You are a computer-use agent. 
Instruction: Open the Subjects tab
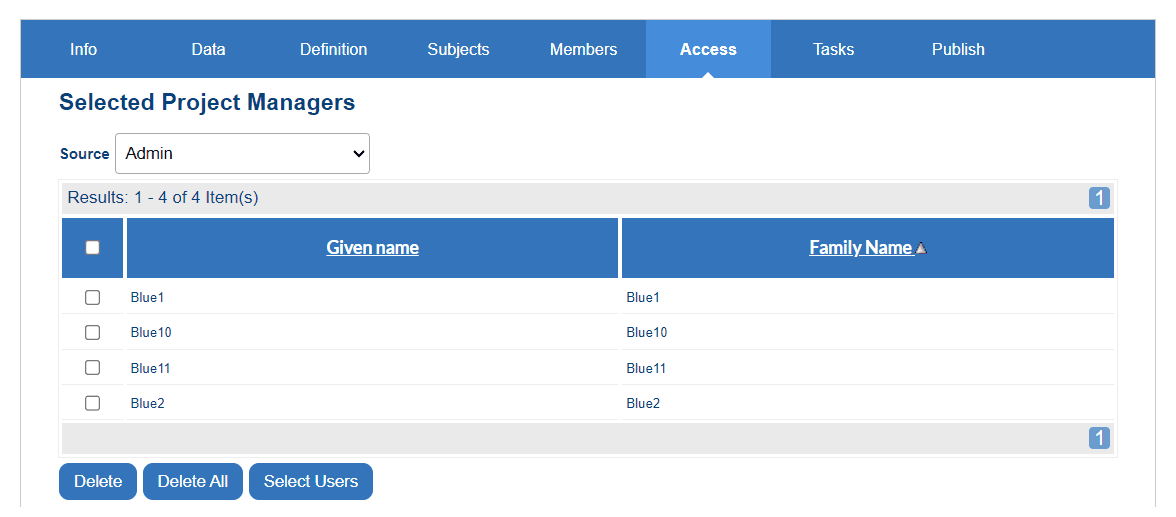[x=458, y=49]
